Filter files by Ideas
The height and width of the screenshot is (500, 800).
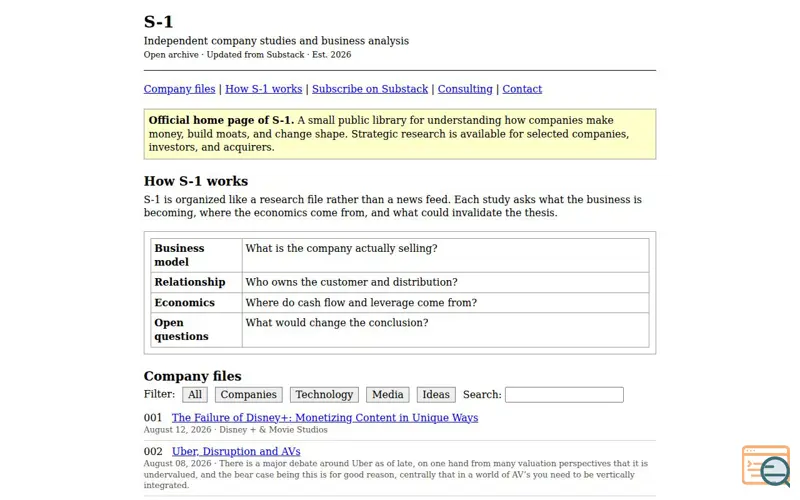tap(436, 394)
